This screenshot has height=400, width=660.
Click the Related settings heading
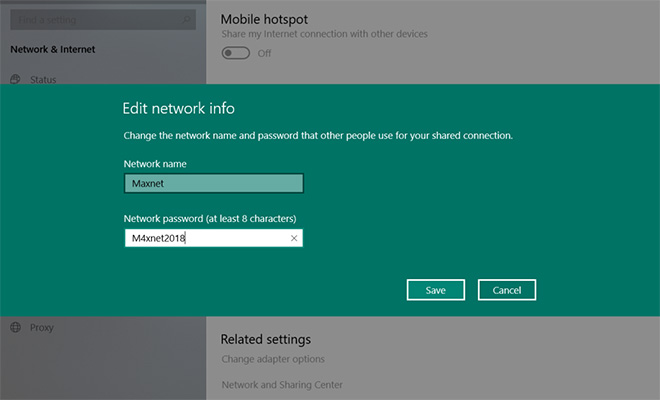click(265, 340)
